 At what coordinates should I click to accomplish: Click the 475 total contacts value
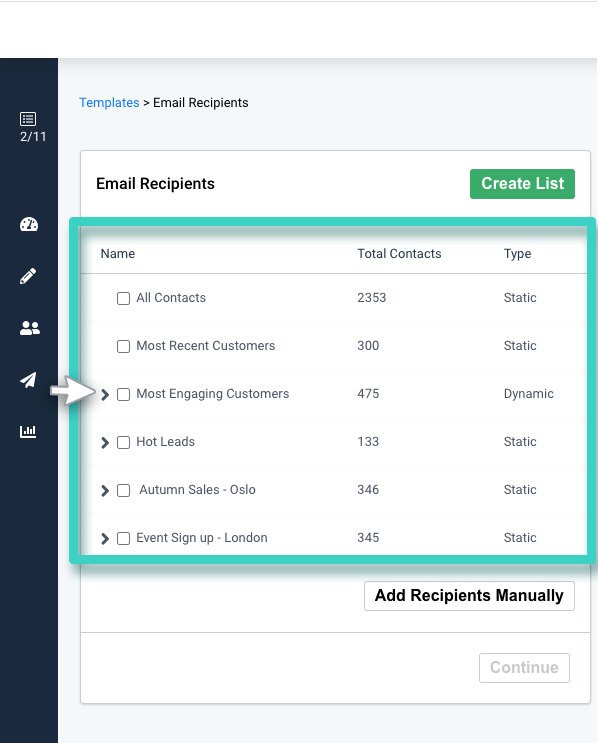pyautogui.click(x=368, y=393)
